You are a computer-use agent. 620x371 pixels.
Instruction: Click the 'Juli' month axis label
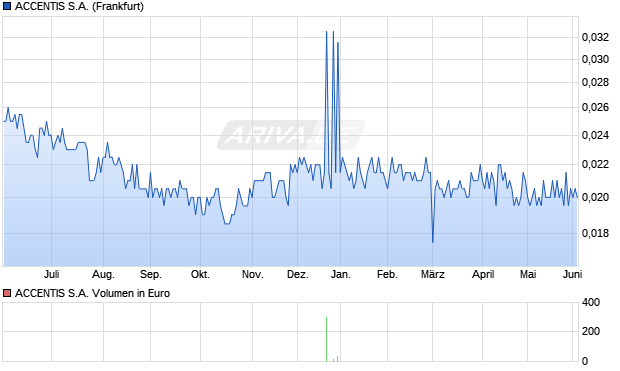coord(51,274)
